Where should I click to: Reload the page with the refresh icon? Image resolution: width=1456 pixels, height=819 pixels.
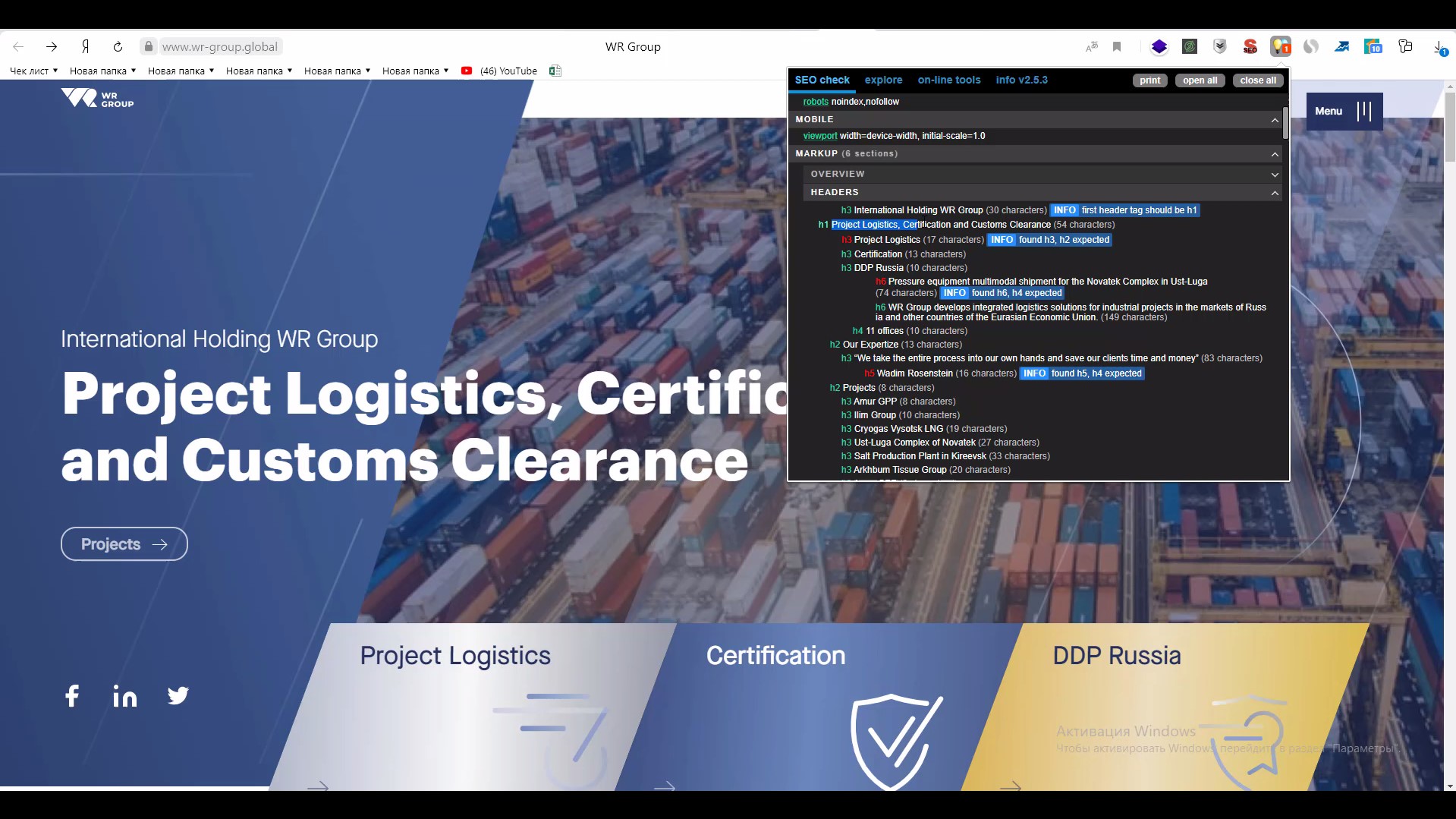point(118,47)
